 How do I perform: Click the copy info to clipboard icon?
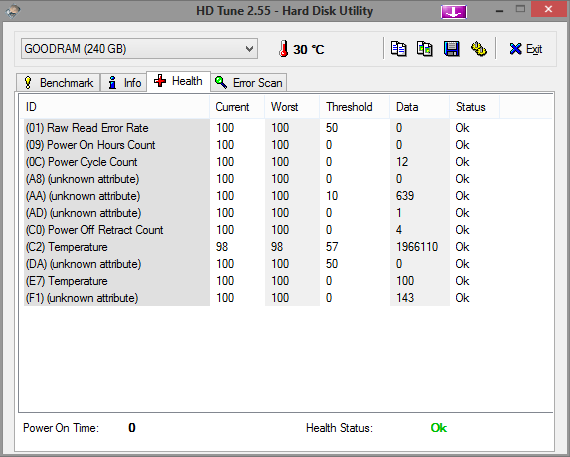pos(398,49)
